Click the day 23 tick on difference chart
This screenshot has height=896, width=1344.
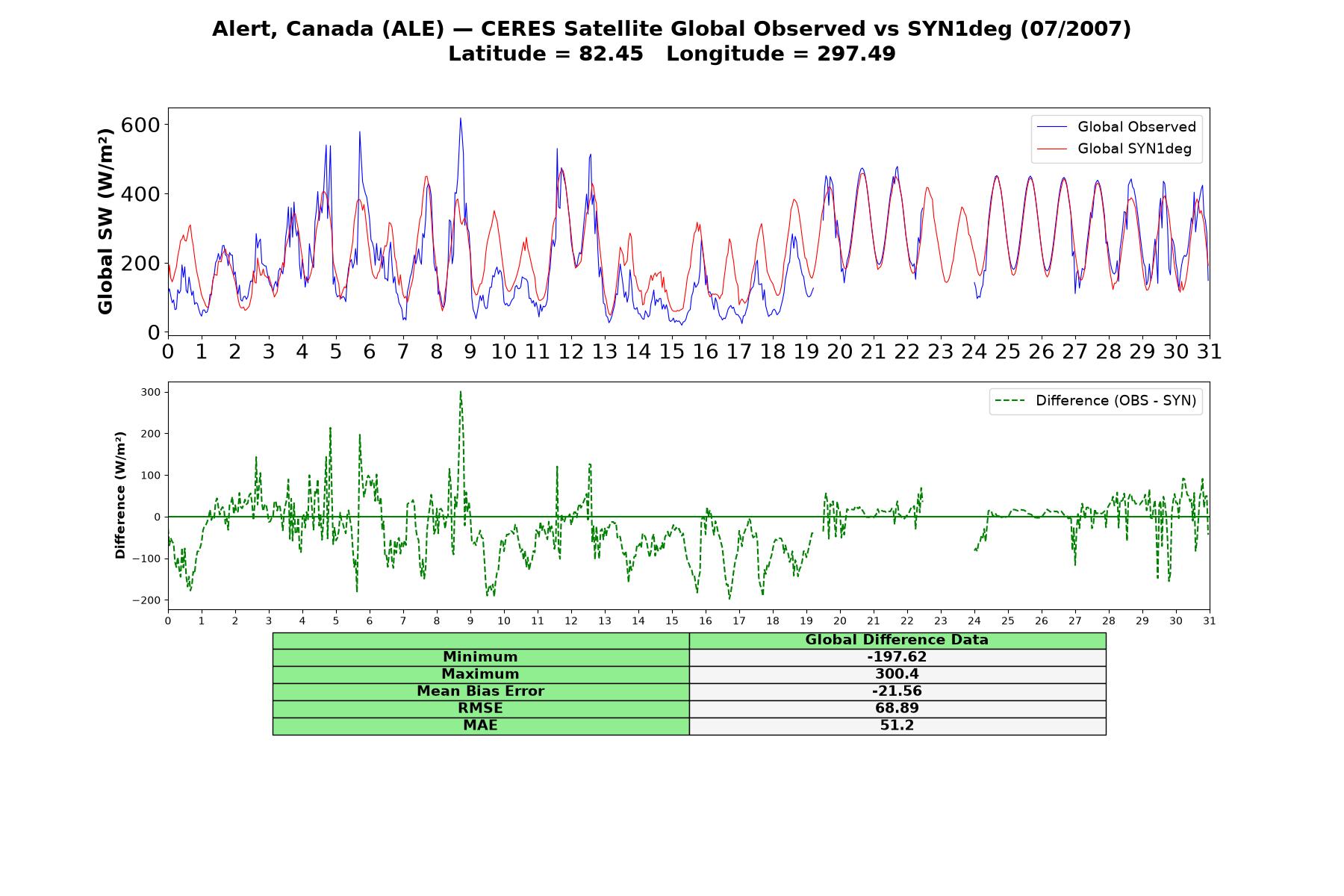pyautogui.click(x=941, y=621)
